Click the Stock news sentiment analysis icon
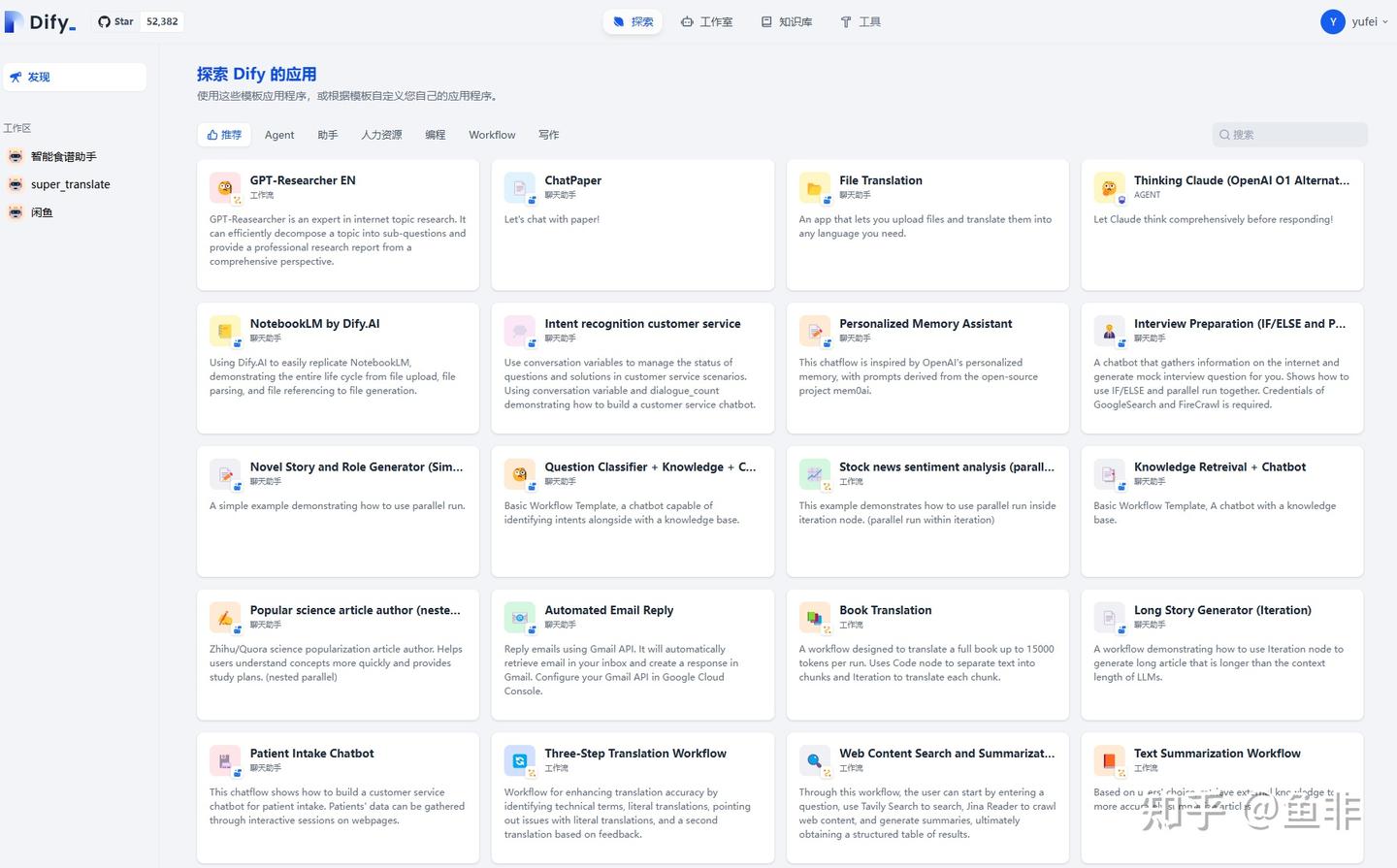Viewport: 1397px width, 868px height. 815,474
